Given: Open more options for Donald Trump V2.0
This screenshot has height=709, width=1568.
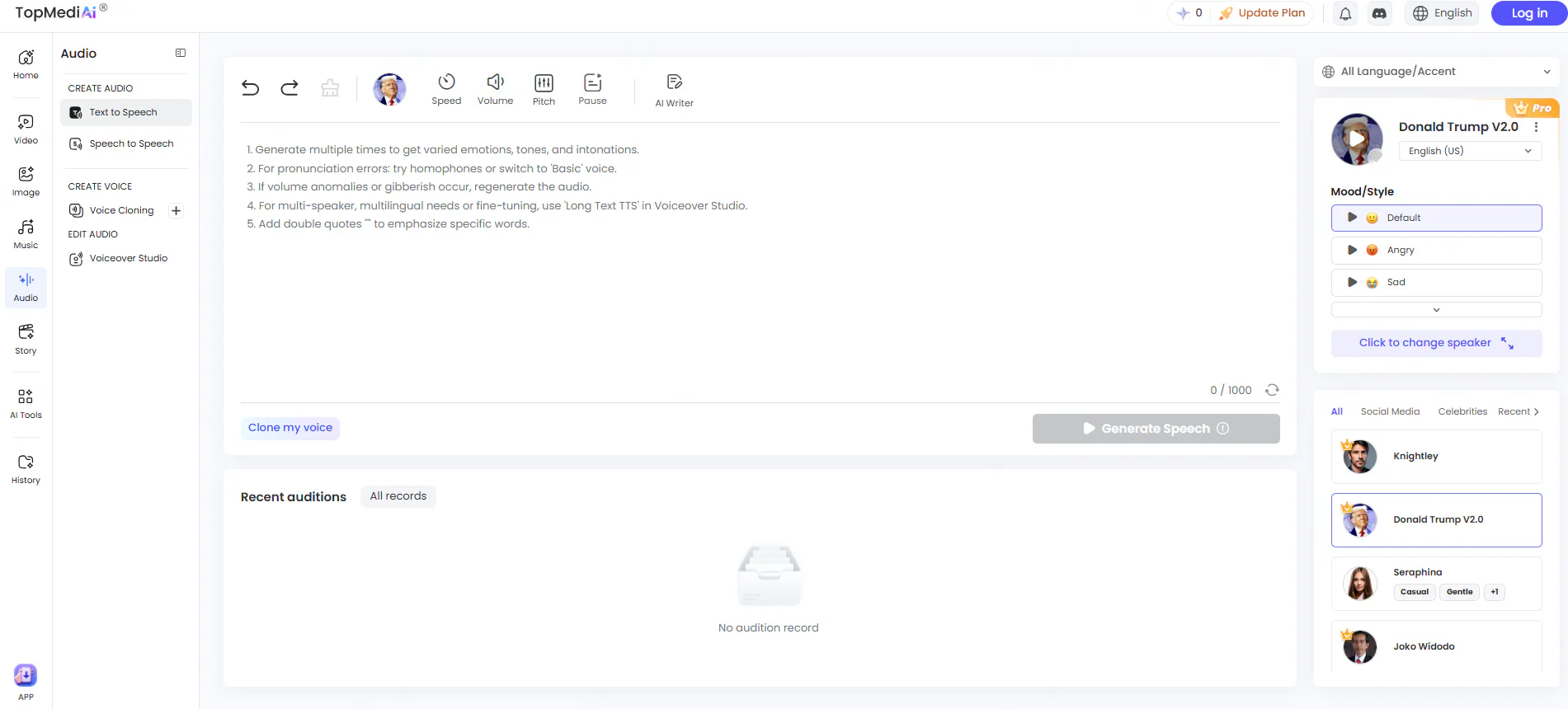Looking at the screenshot, I should coord(1536,127).
